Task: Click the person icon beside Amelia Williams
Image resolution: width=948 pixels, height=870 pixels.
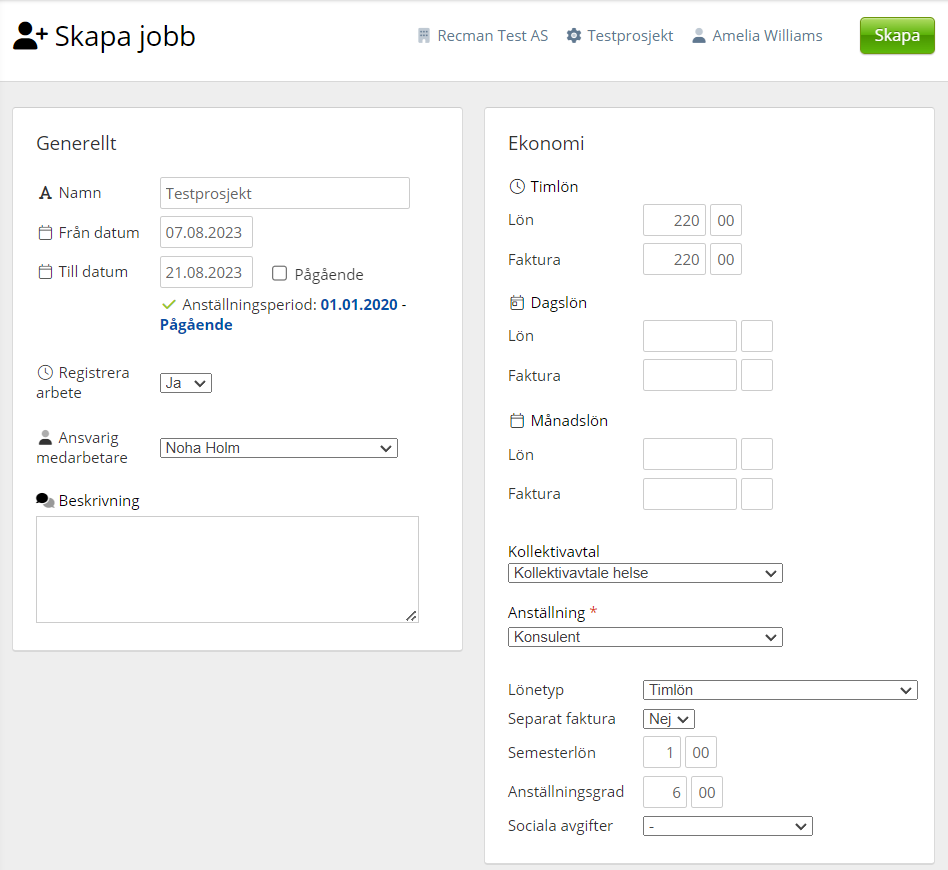Action: coord(699,36)
